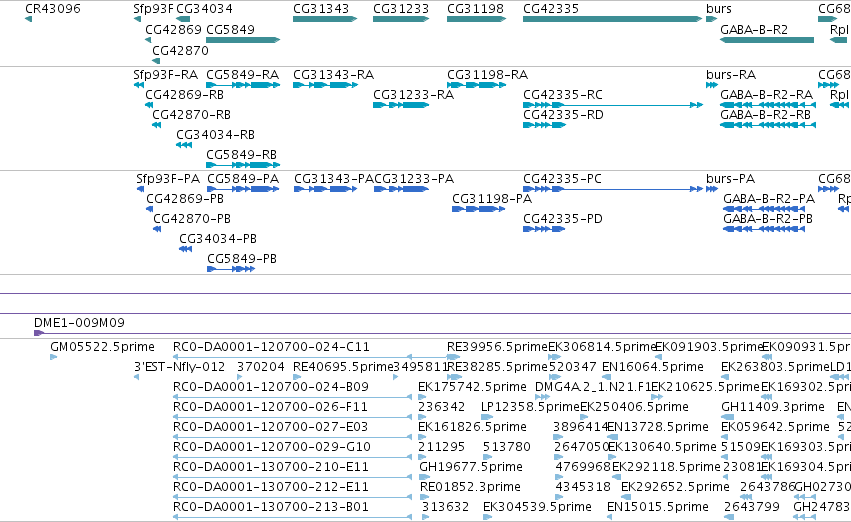Click the RE40695.5prime EST label
851x522 pixels.
click(342, 367)
